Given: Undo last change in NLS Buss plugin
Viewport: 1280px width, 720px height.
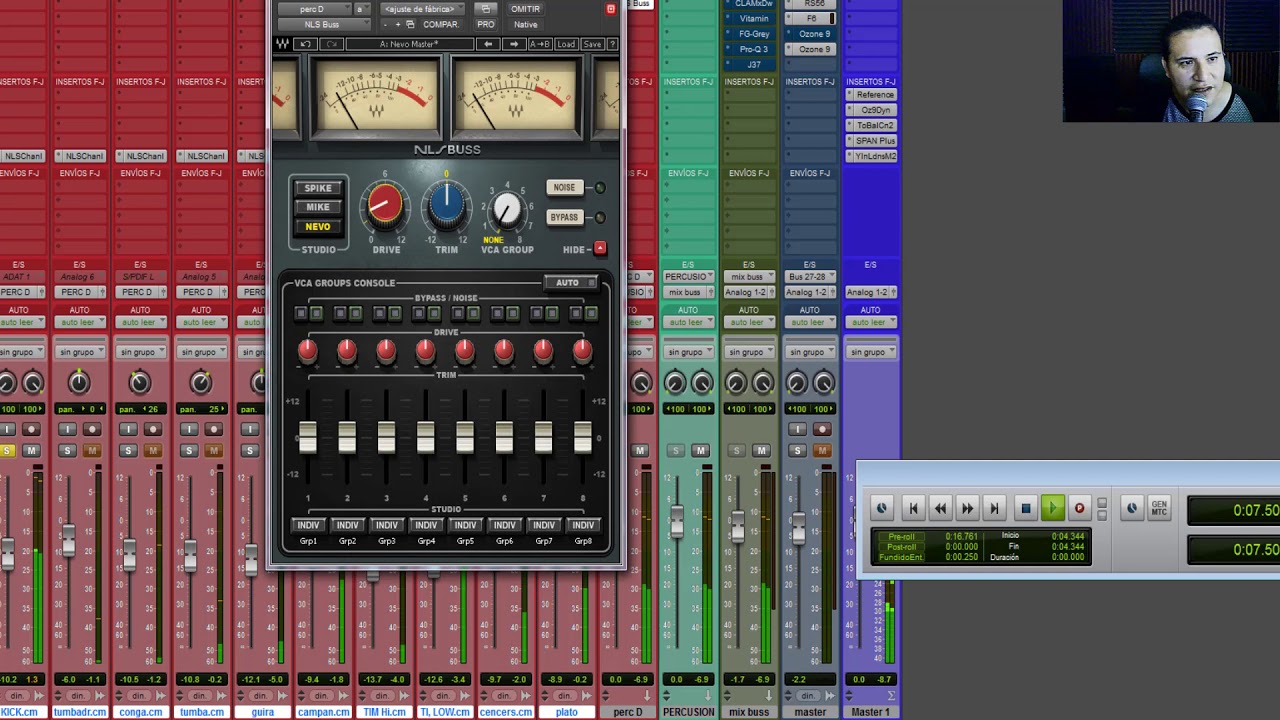Looking at the screenshot, I should pyautogui.click(x=306, y=44).
